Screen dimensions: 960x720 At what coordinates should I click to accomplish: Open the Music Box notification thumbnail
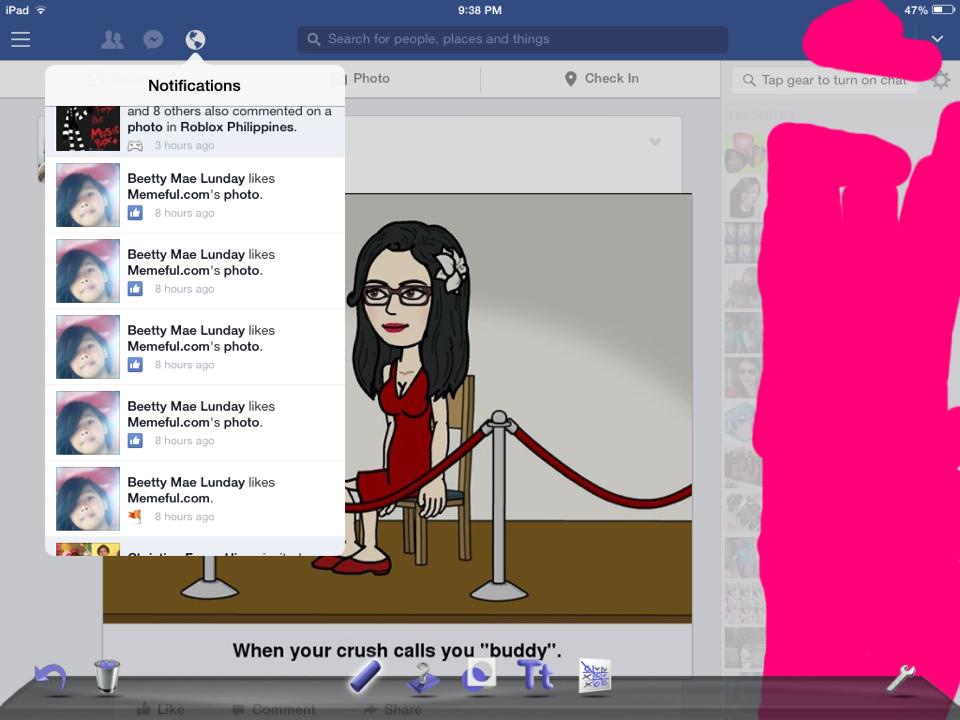(88, 129)
